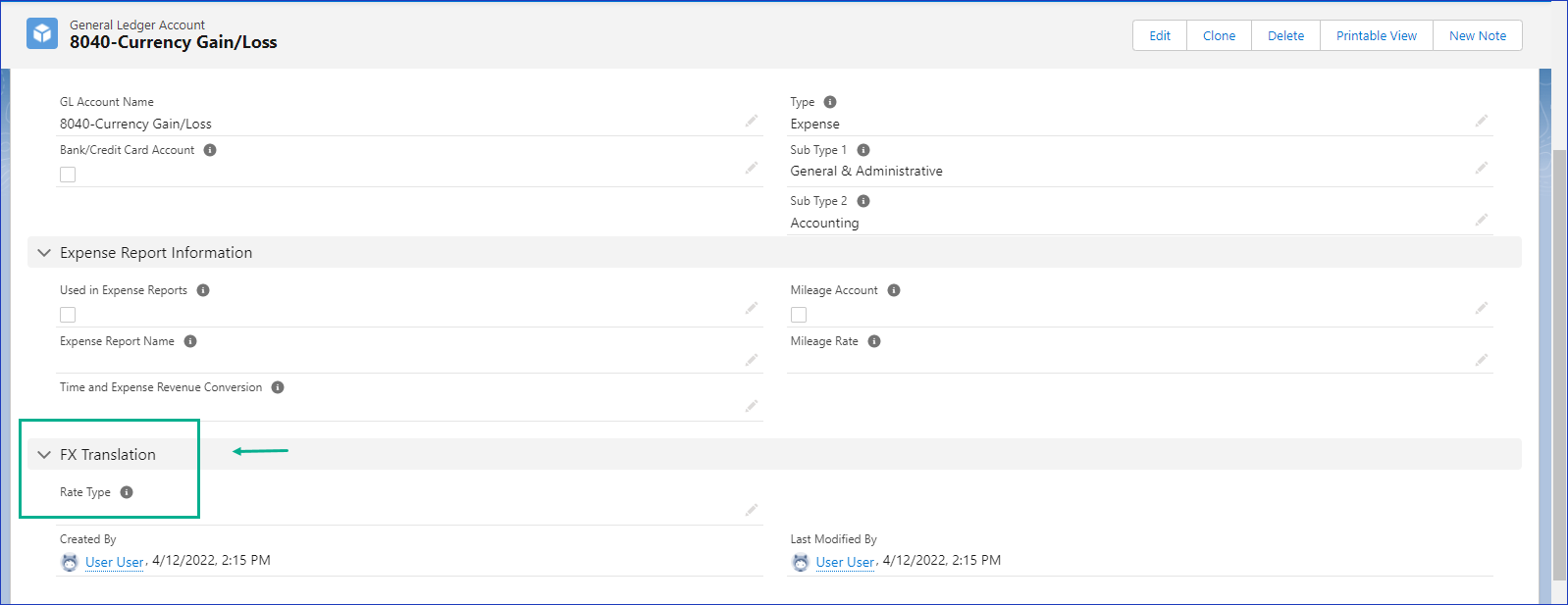Click the vertical scrollbar on the right
This screenshot has height=605, width=1568.
[x=1559, y=363]
